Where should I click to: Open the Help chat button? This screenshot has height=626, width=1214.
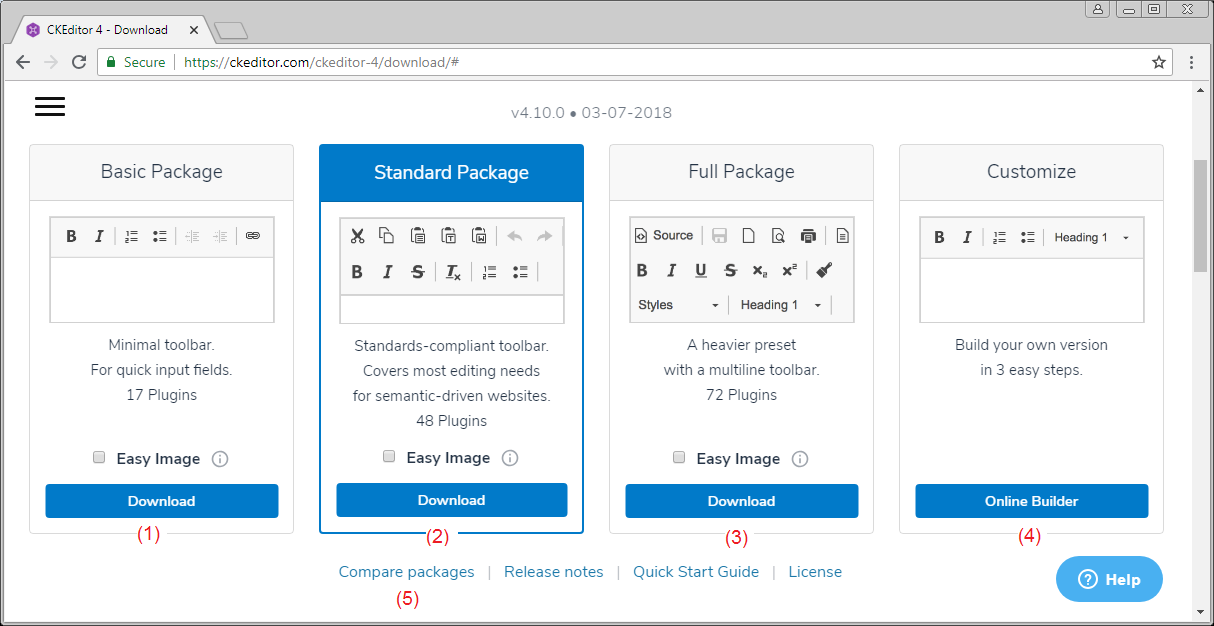1109,579
